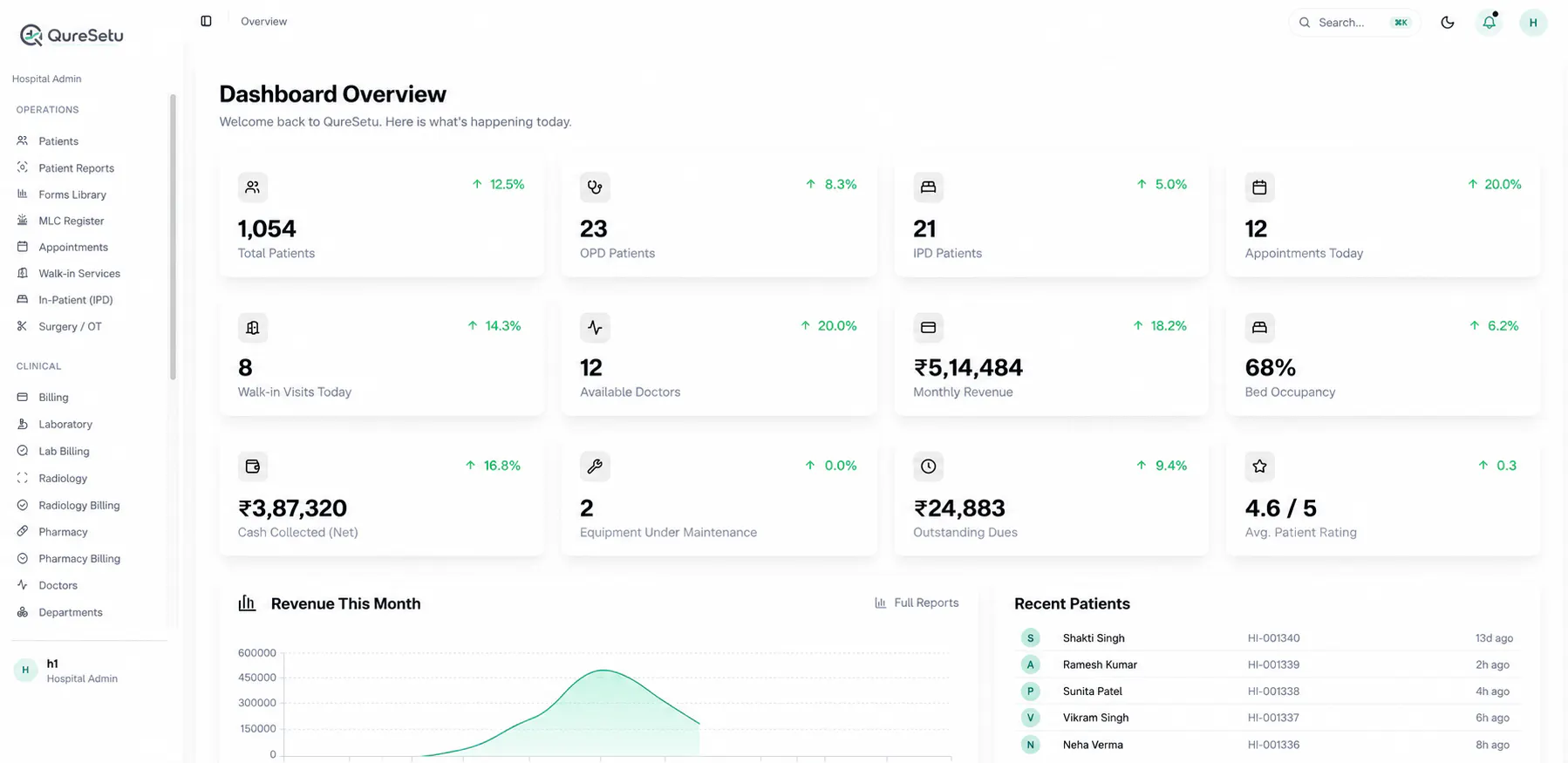Click the Bed Occupancy bed icon
The width and height of the screenshot is (1568, 763).
point(1259,328)
